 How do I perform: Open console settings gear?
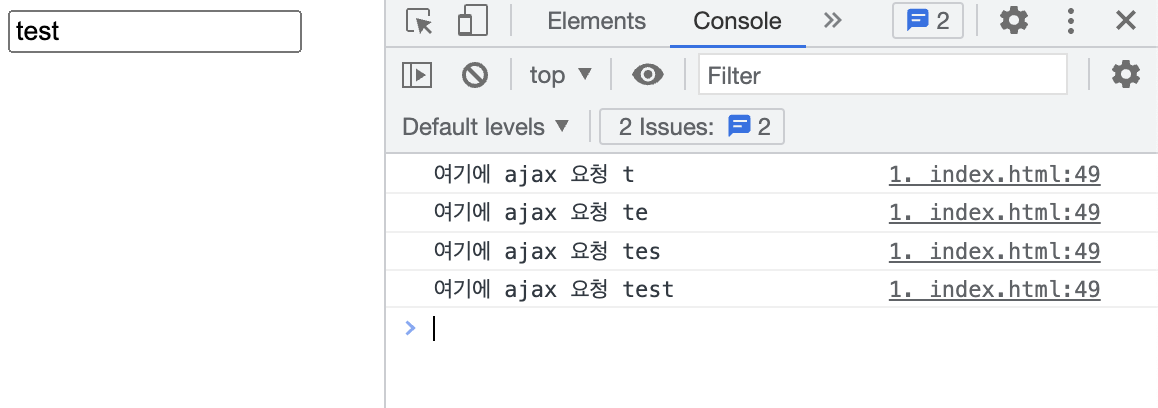1126,75
